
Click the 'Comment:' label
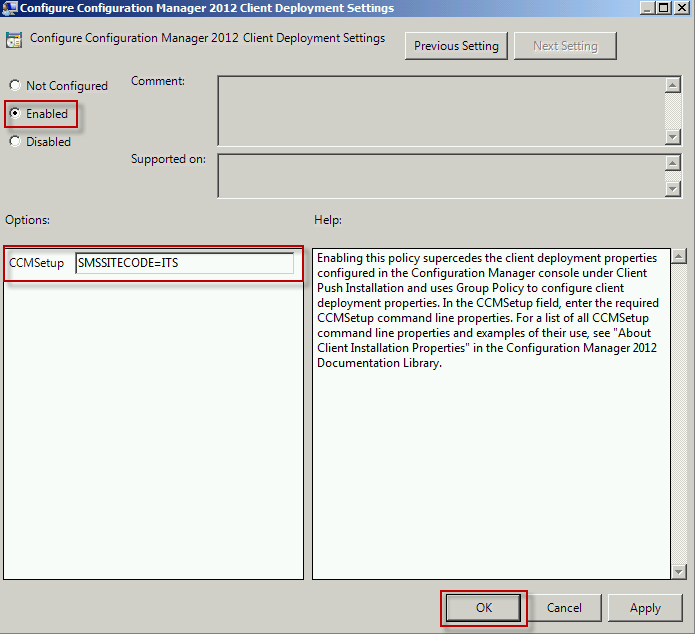(158, 81)
